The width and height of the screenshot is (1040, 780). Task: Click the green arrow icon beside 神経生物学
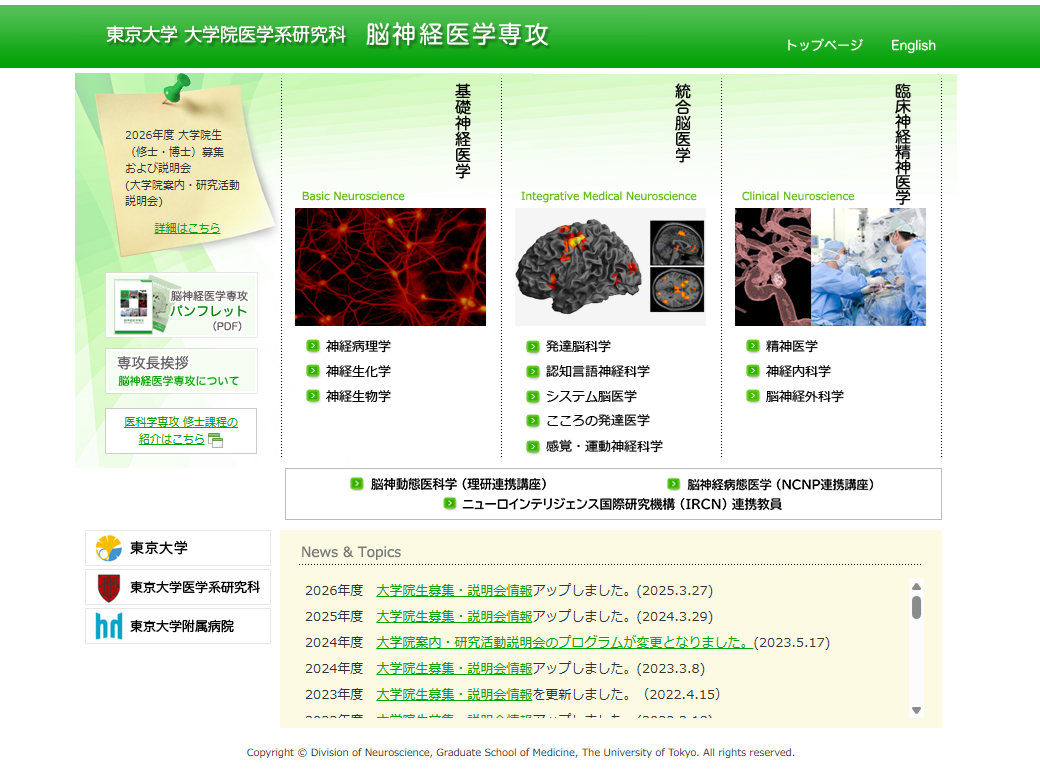click(313, 396)
